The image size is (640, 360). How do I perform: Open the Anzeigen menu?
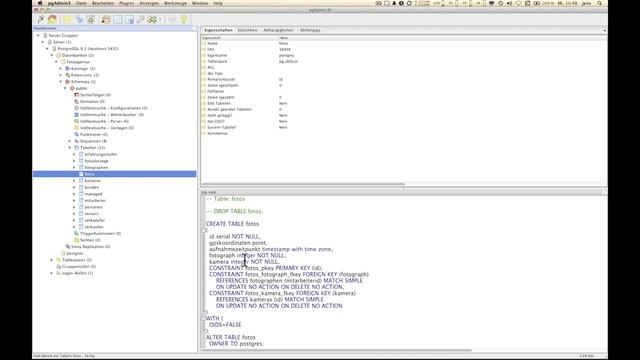pyautogui.click(x=149, y=3)
